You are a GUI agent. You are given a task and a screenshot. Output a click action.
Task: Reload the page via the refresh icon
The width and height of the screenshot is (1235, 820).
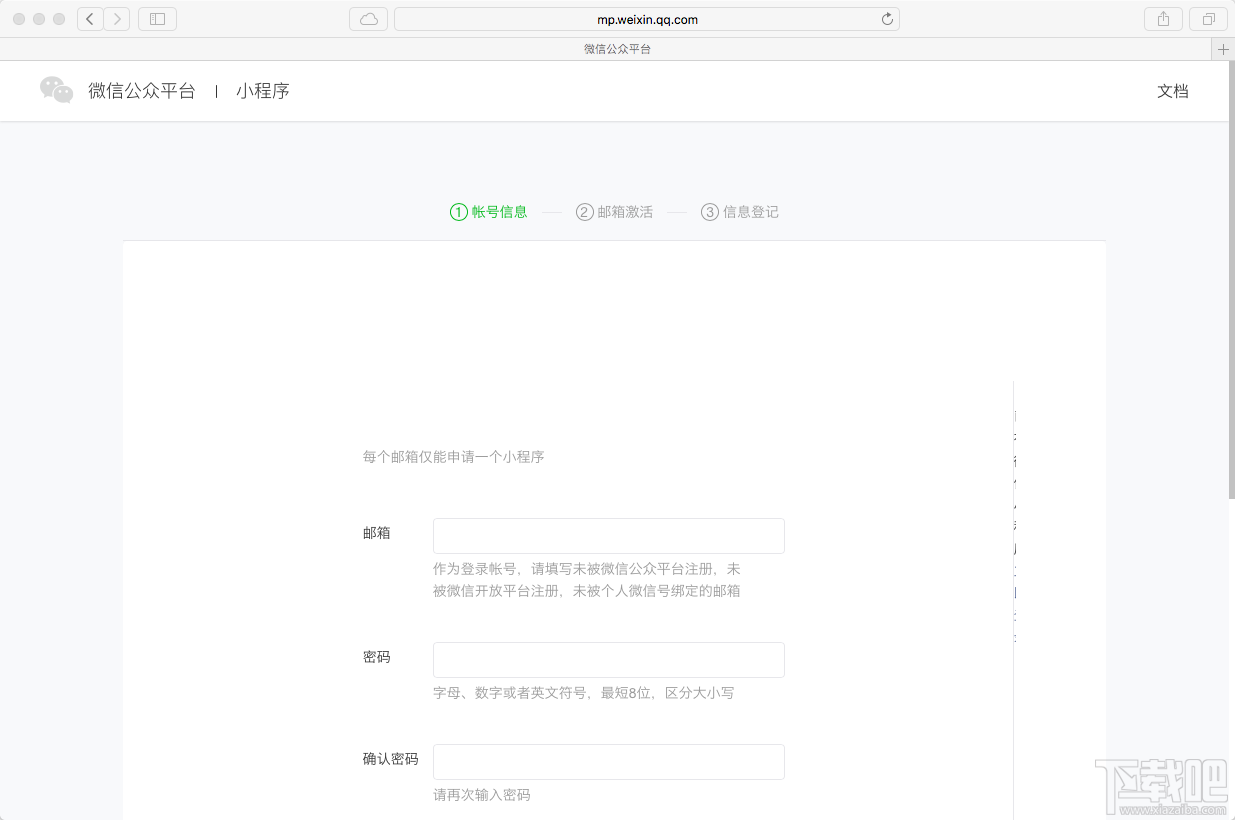click(886, 18)
